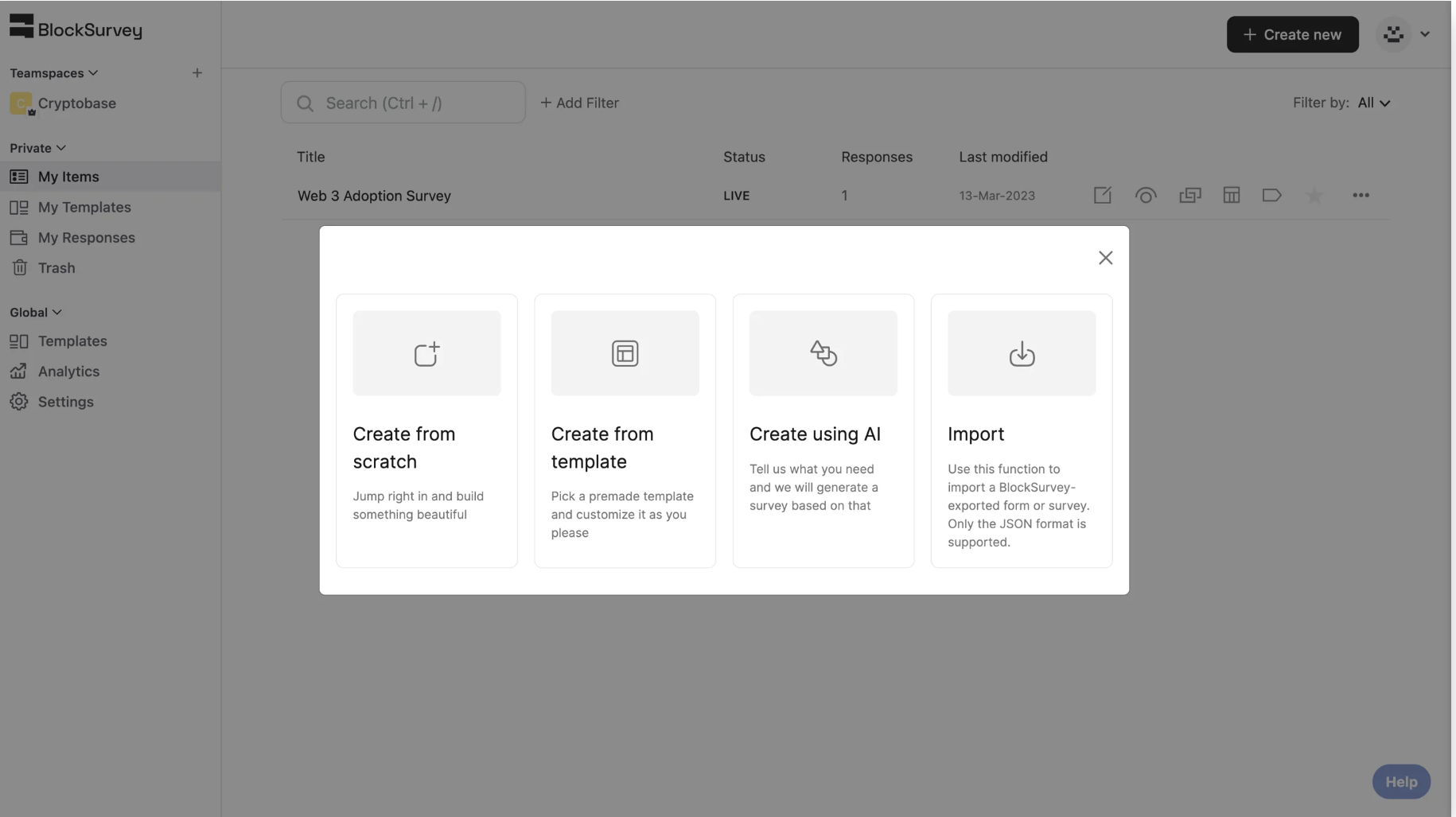Add a label via tag icon
Screen dimensions: 1456x817
click(x=1271, y=195)
